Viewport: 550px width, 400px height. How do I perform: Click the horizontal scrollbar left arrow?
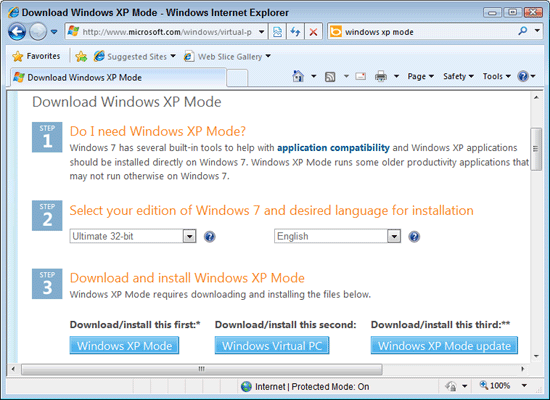coord(13,369)
